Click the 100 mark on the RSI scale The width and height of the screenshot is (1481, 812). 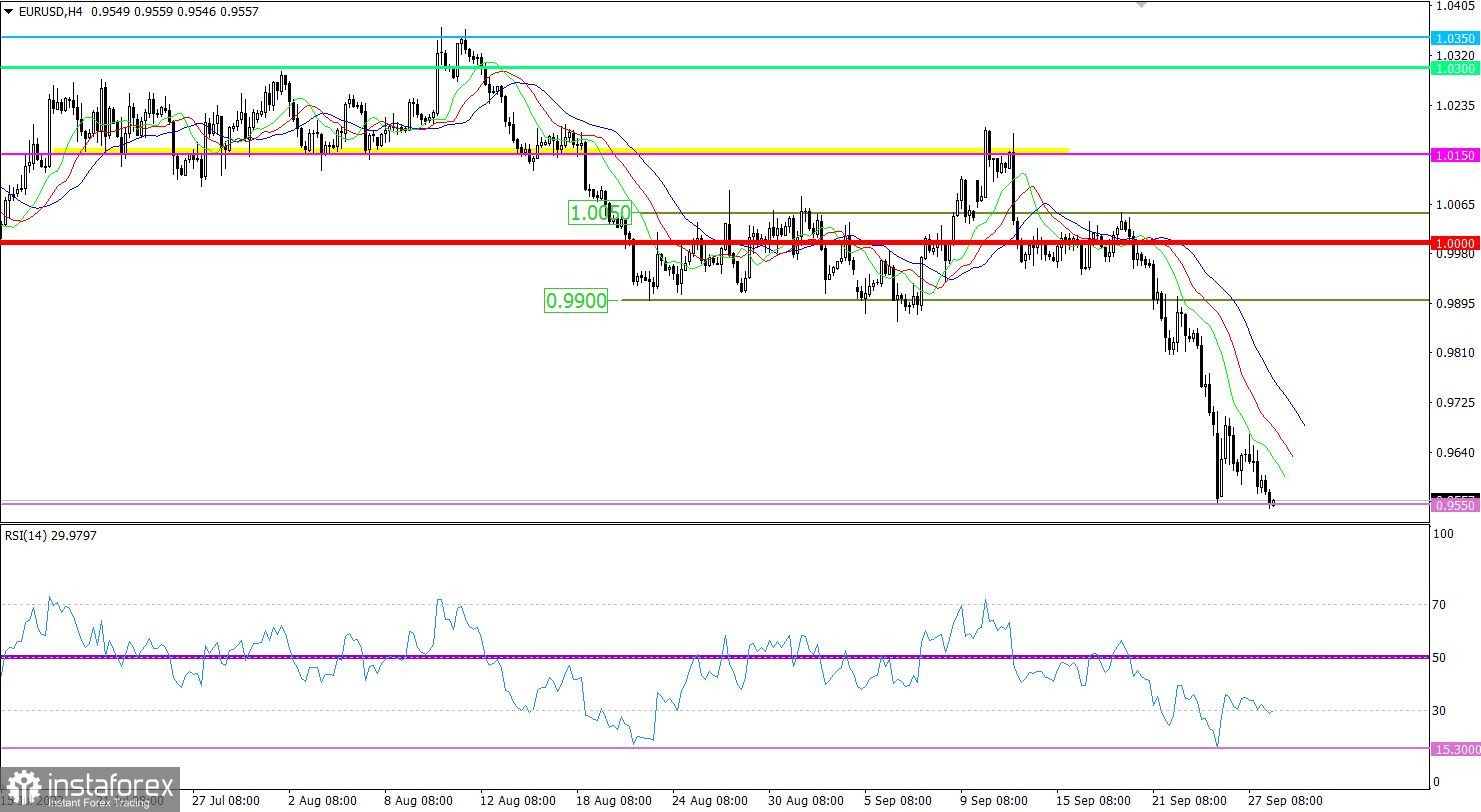(1443, 536)
